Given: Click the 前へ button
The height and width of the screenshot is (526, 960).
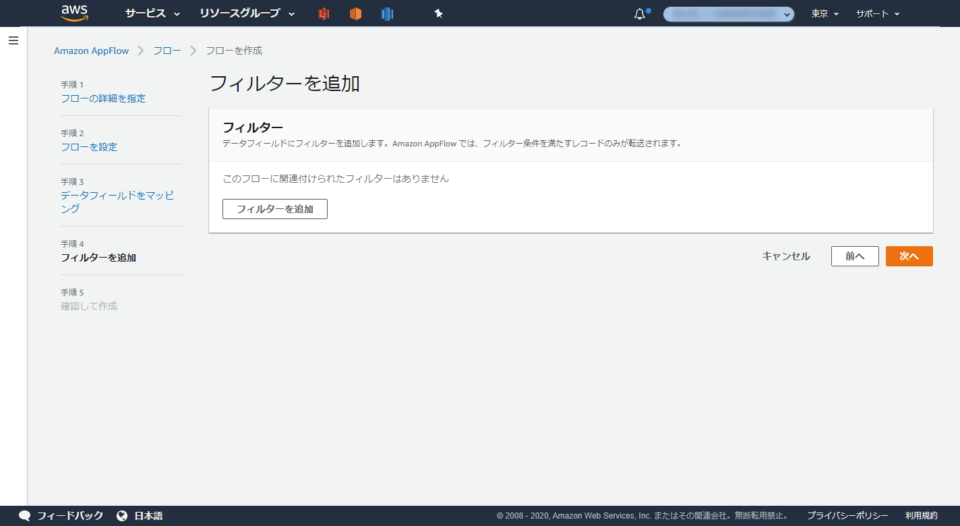Looking at the screenshot, I should click(x=855, y=256).
